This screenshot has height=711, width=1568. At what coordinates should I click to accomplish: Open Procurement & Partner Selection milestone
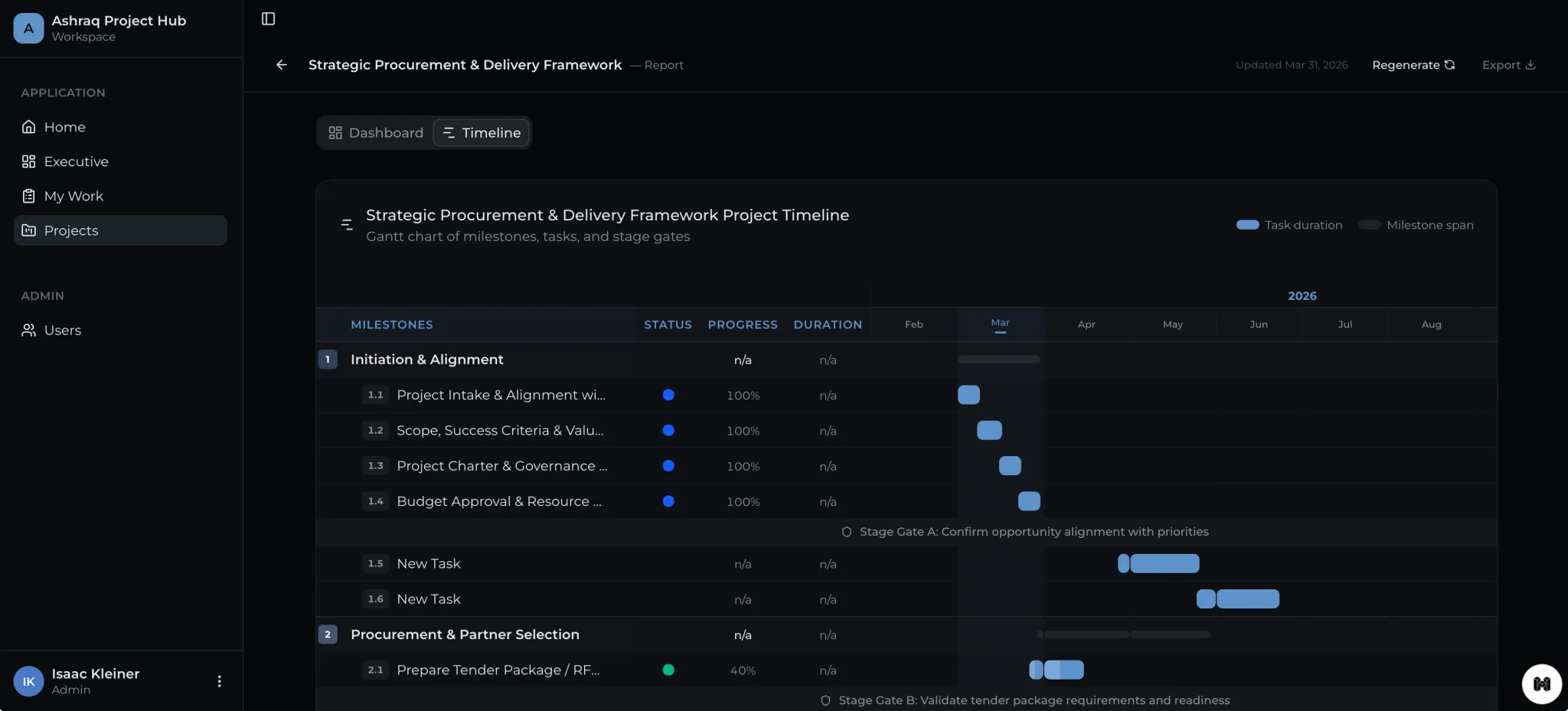(465, 634)
